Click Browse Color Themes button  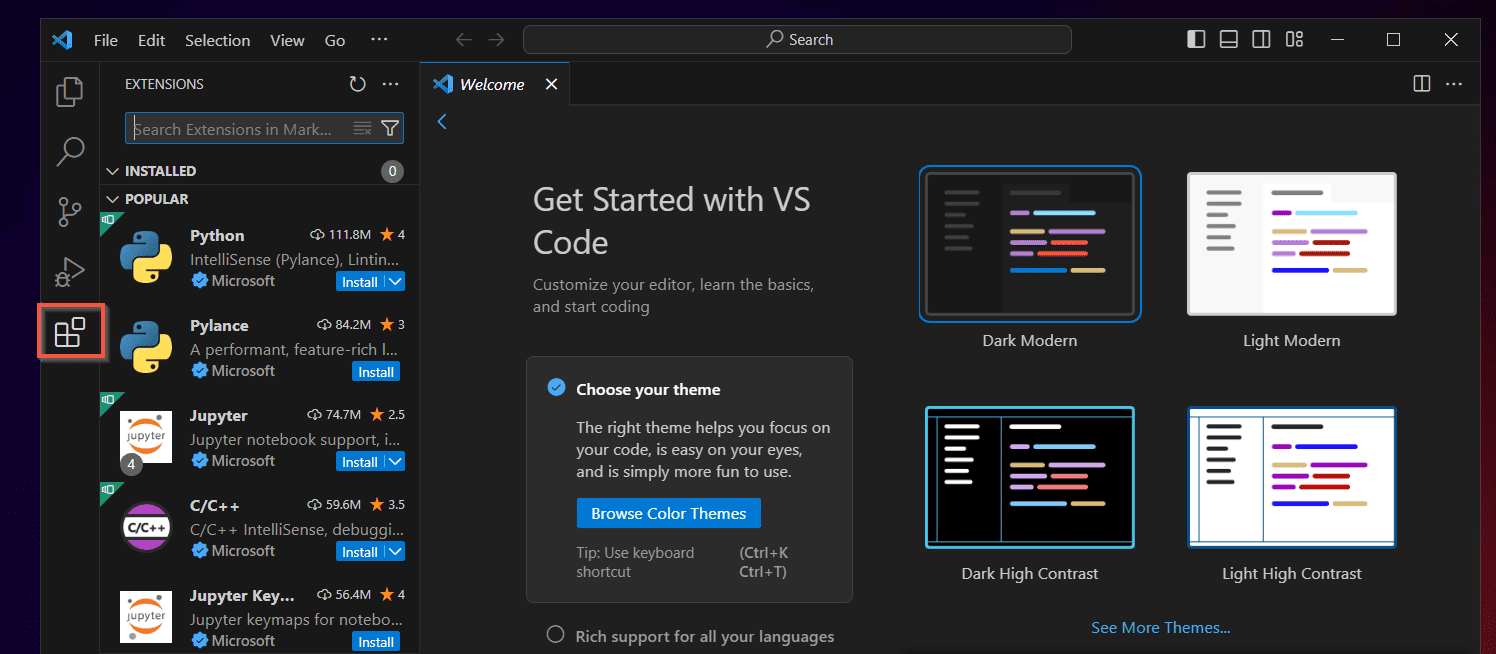pos(668,513)
